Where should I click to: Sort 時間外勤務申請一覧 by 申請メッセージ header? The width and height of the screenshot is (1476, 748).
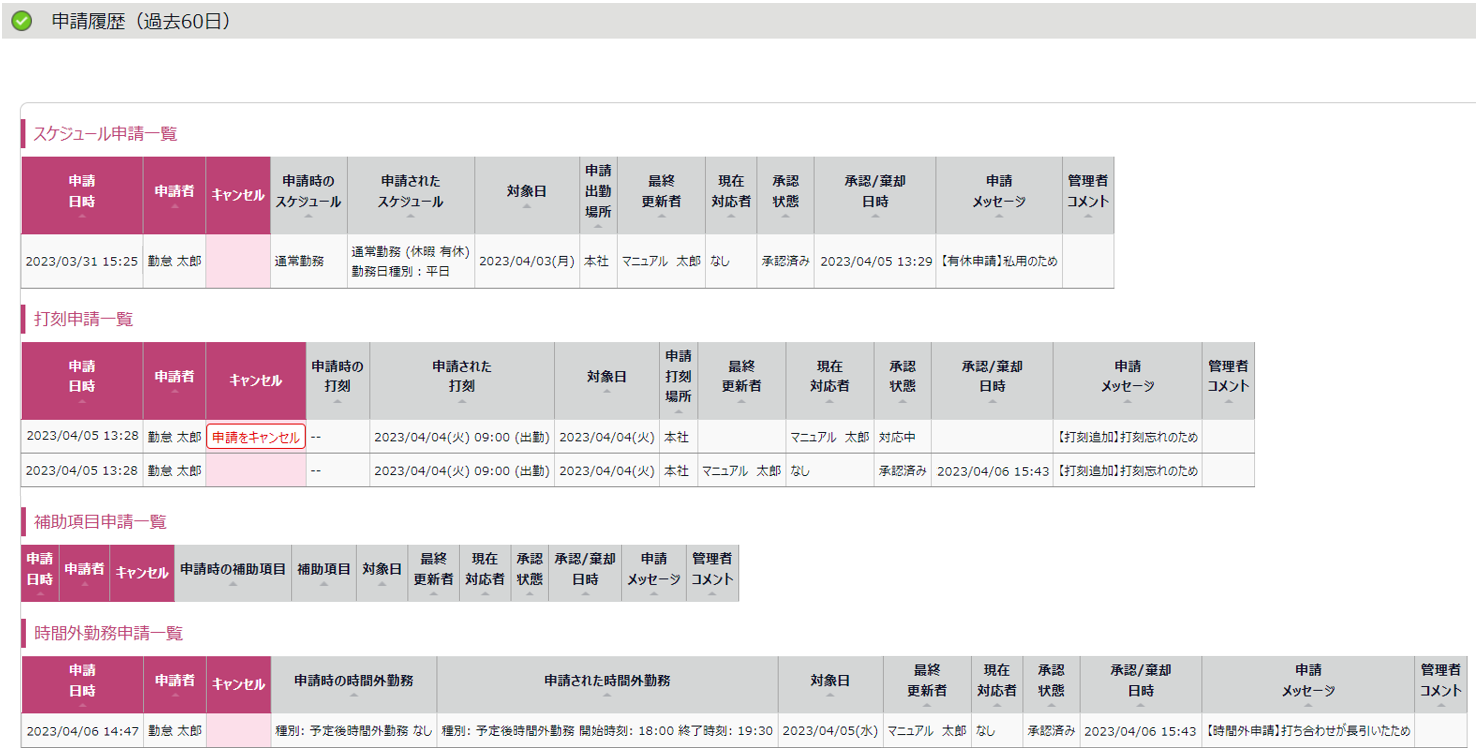pyautogui.click(x=1308, y=684)
